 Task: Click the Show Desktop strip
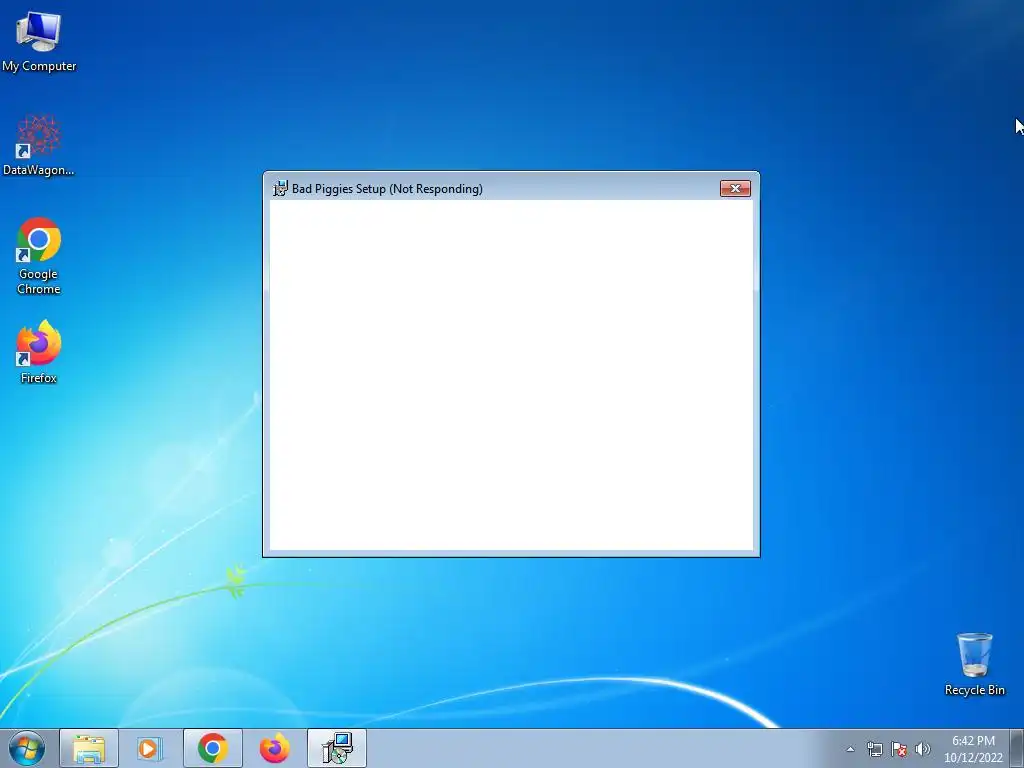tap(1017, 748)
